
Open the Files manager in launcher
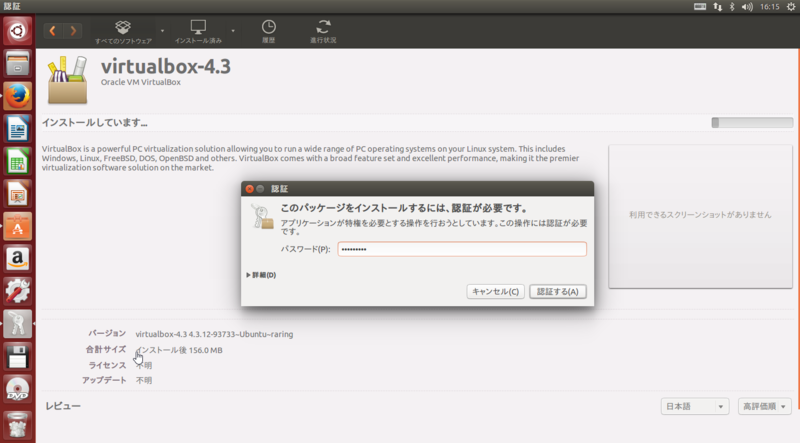click(x=17, y=64)
